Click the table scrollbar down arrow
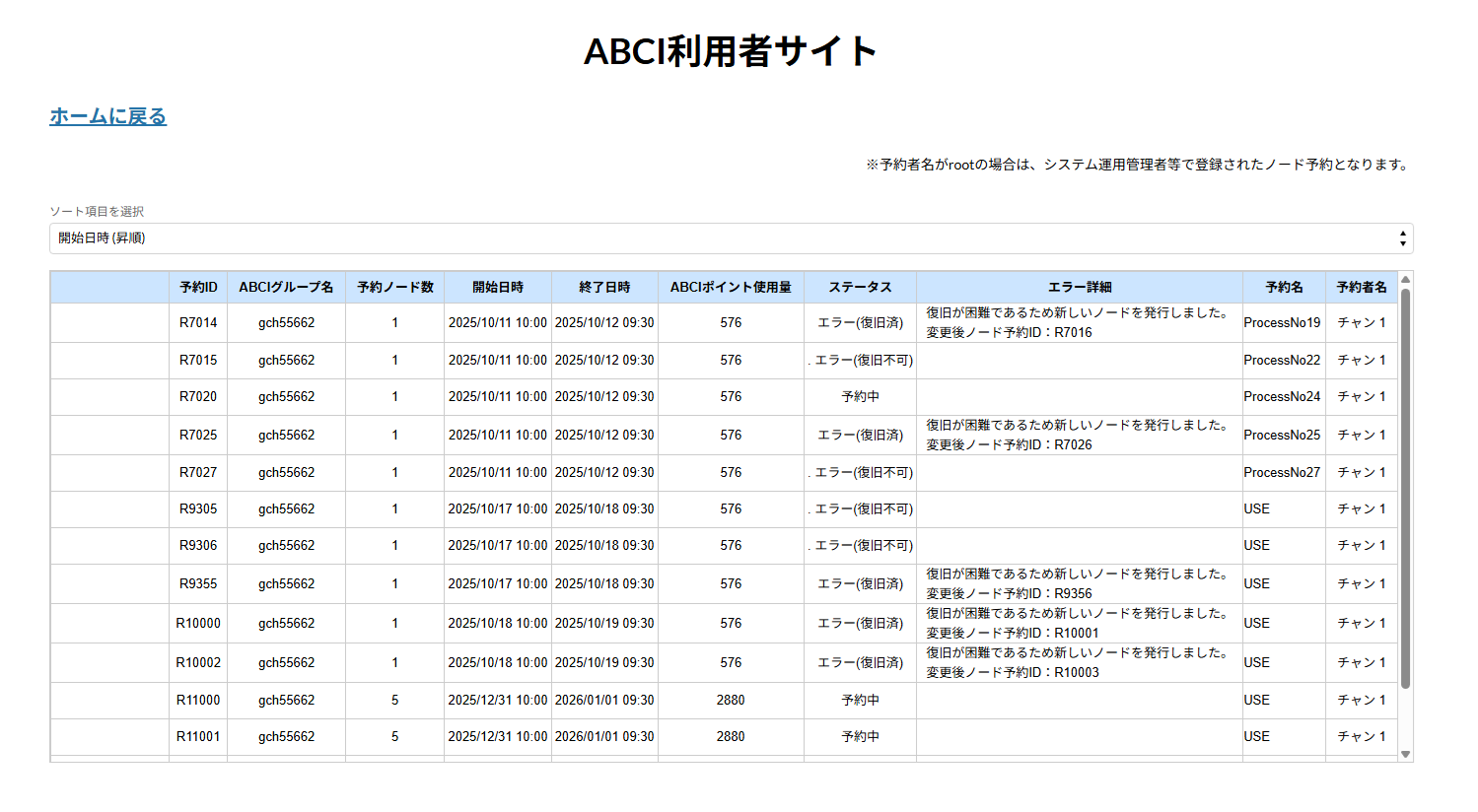This screenshot has height=812, width=1478. click(1405, 755)
